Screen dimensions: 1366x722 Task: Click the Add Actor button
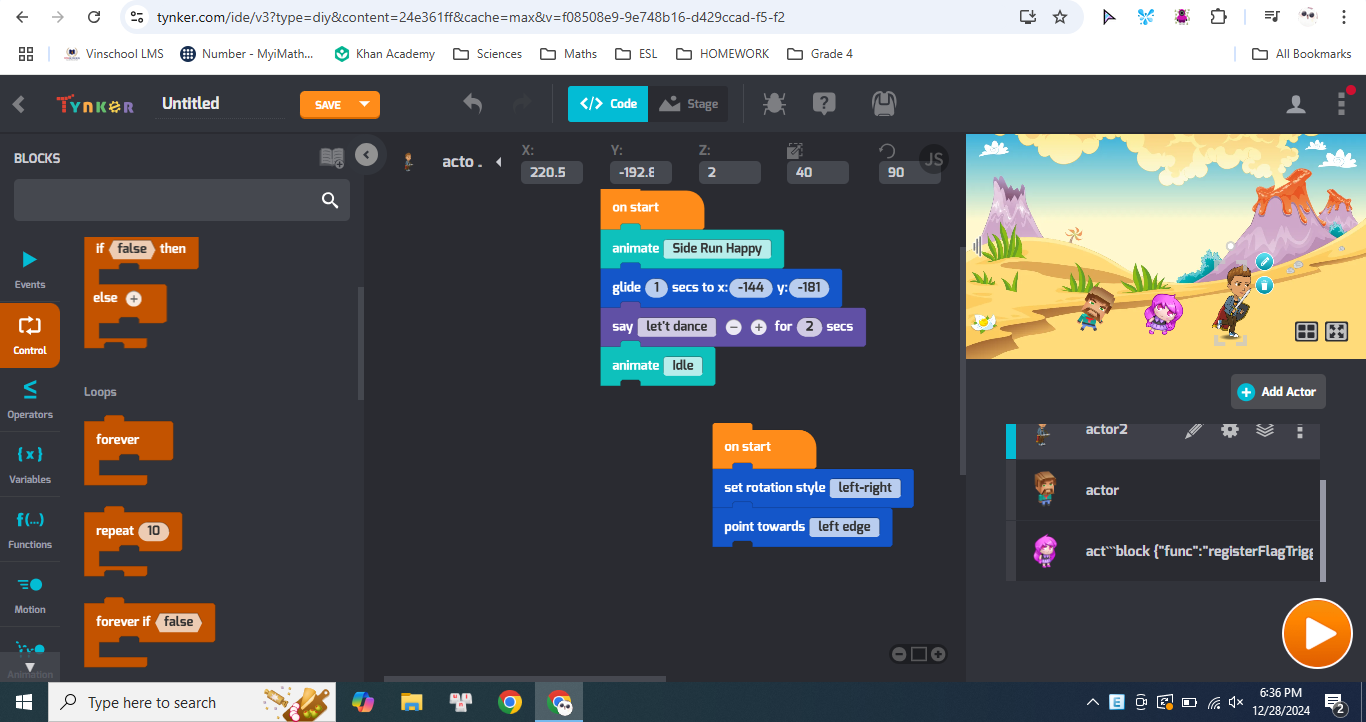(1278, 392)
